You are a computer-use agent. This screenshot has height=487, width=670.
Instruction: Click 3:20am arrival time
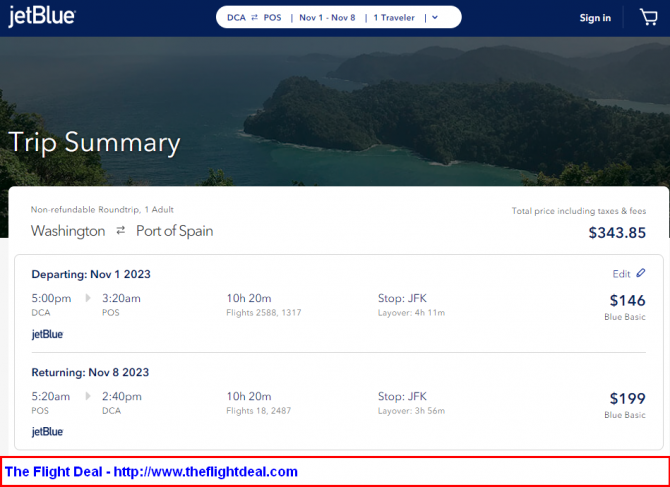pos(121,298)
